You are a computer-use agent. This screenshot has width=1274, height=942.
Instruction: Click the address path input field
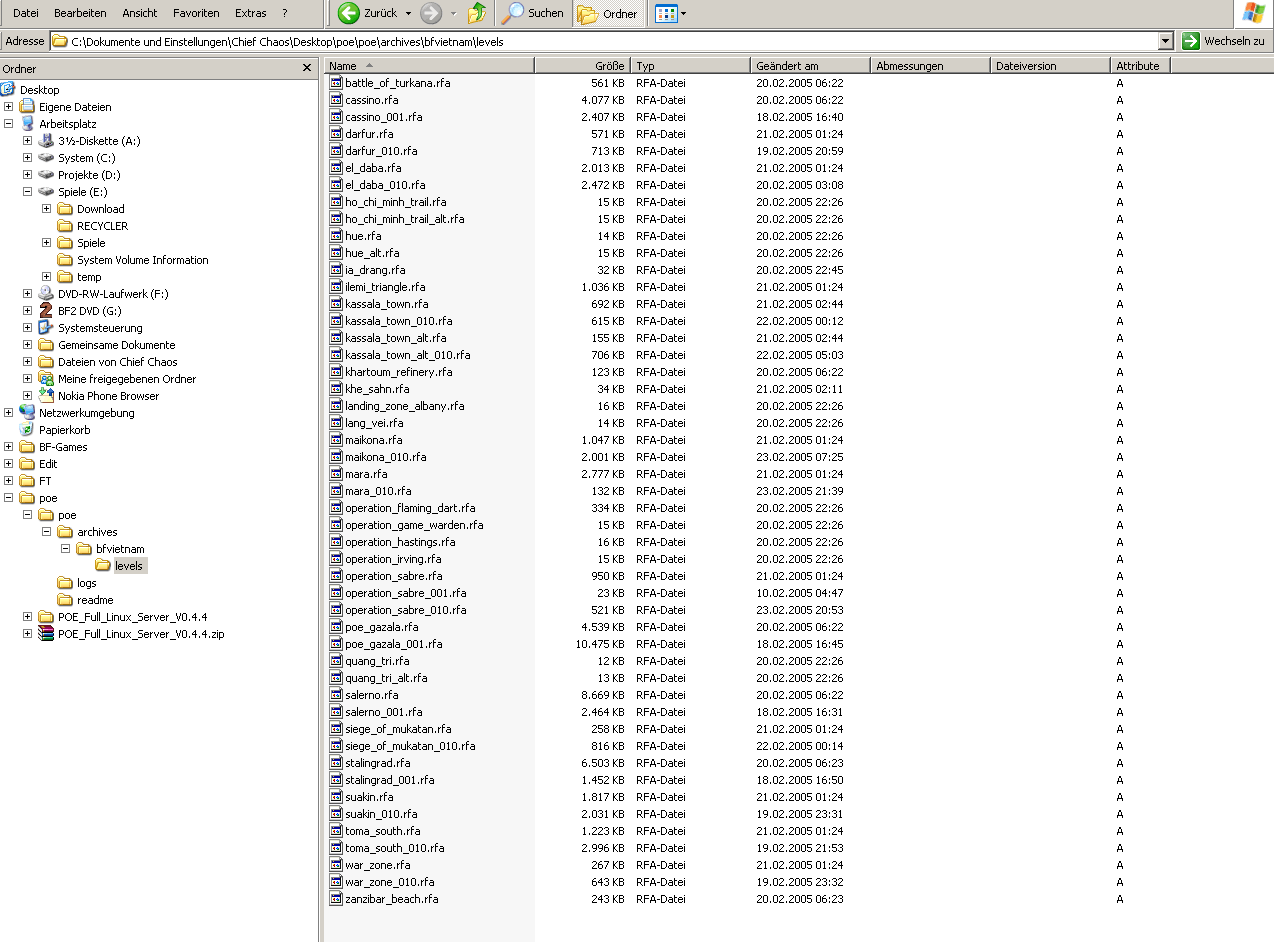612,41
